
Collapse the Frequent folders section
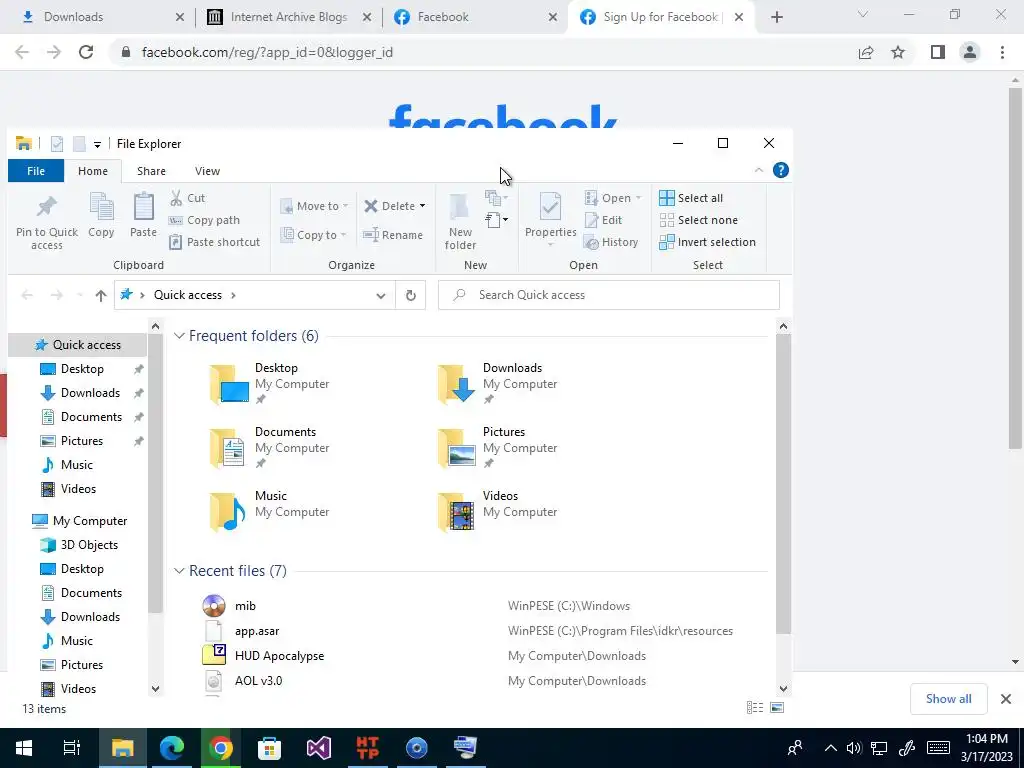coord(179,336)
